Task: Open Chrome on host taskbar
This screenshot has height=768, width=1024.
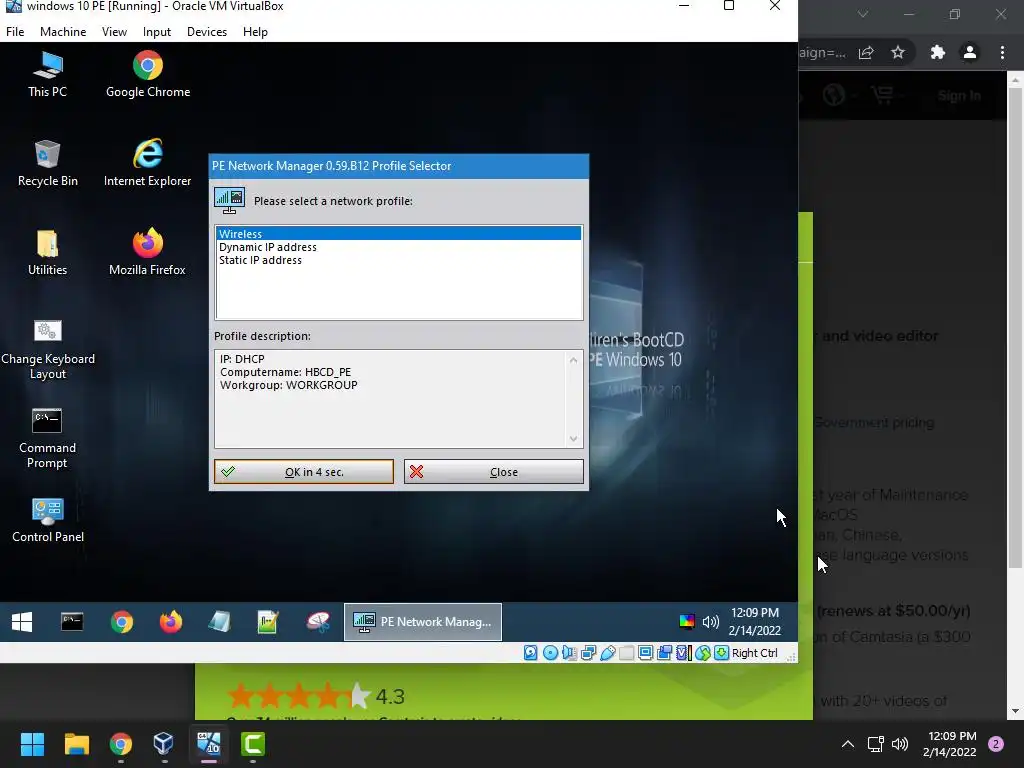Action: point(121,744)
